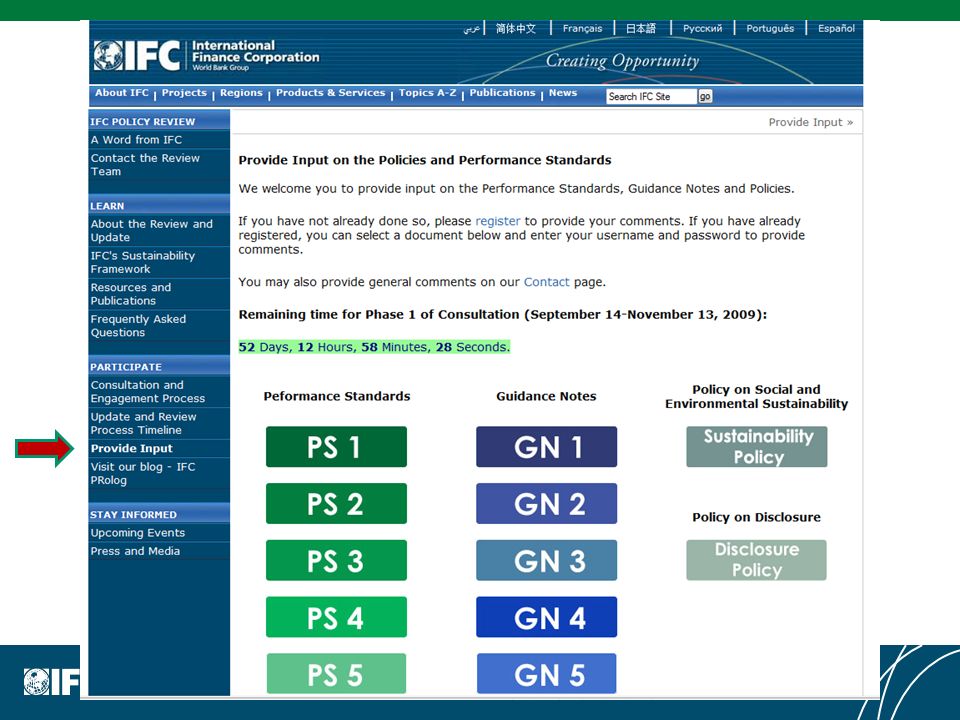Open the PS 3 performance standard button
Image resolution: width=960 pixels, height=720 pixels.
point(336,560)
